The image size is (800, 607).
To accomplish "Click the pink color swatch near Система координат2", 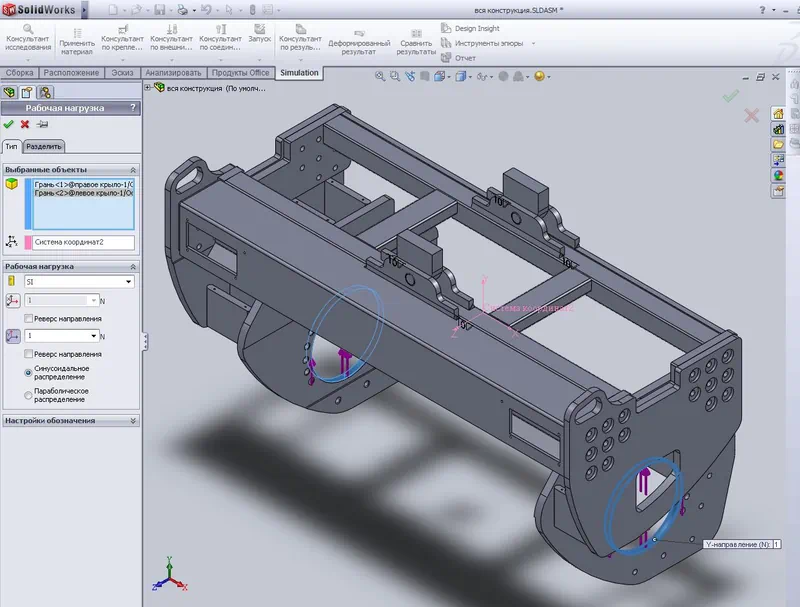I will coord(27,241).
